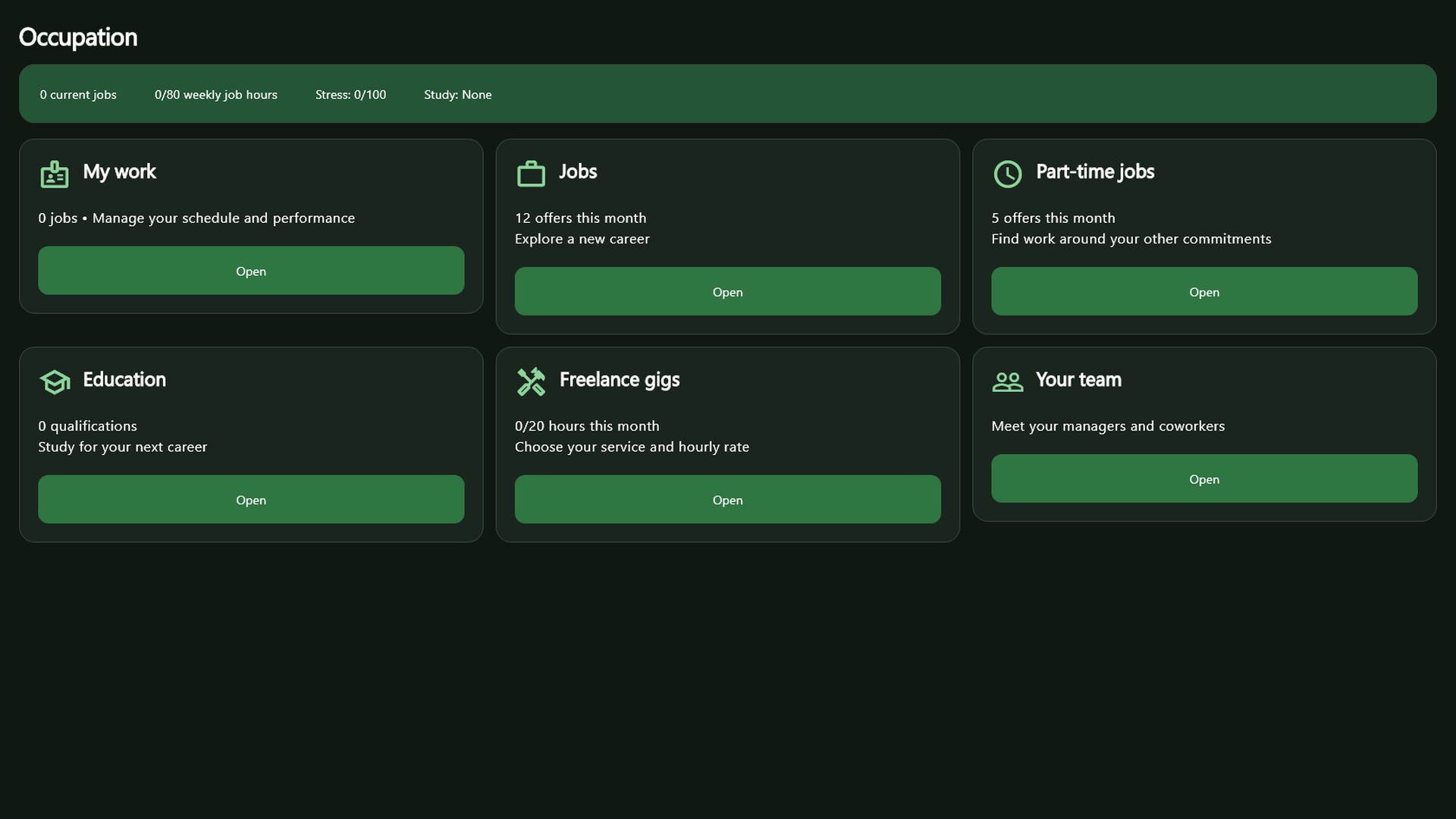This screenshot has height=819, width=1456.
Task: Click the My work ID badge icon
Action: pyautogui.click(x=55, y=174)
